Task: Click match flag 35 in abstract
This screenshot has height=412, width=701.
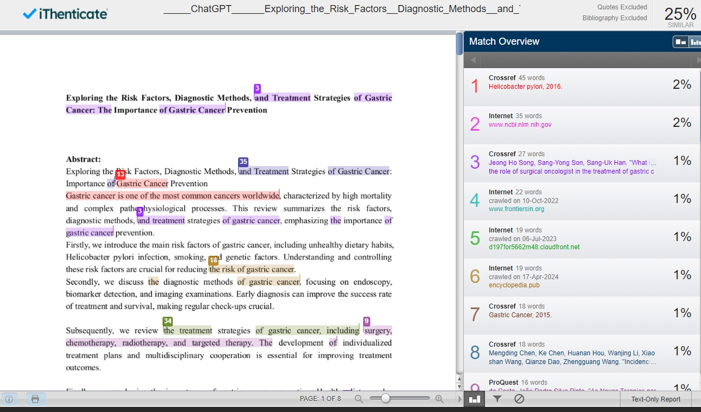Action: [243, 162]
